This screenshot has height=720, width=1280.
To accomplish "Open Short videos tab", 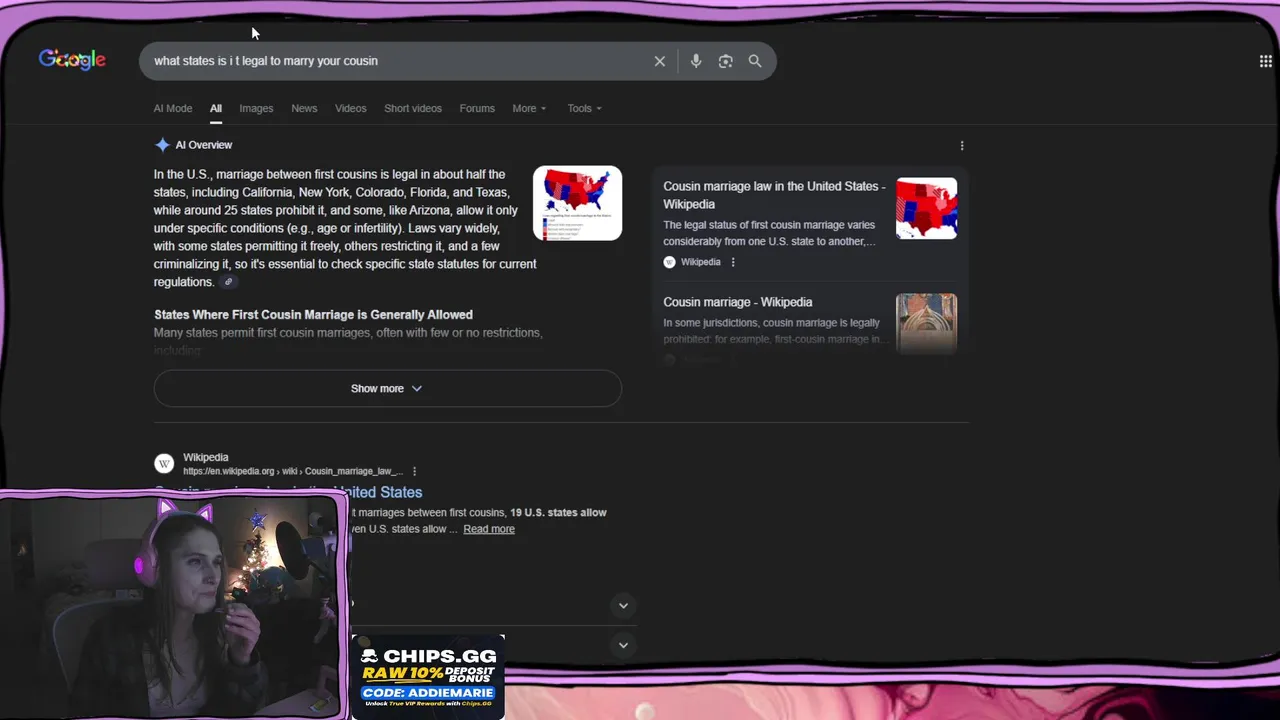I will pyautogui.click(x=413, y=108).
